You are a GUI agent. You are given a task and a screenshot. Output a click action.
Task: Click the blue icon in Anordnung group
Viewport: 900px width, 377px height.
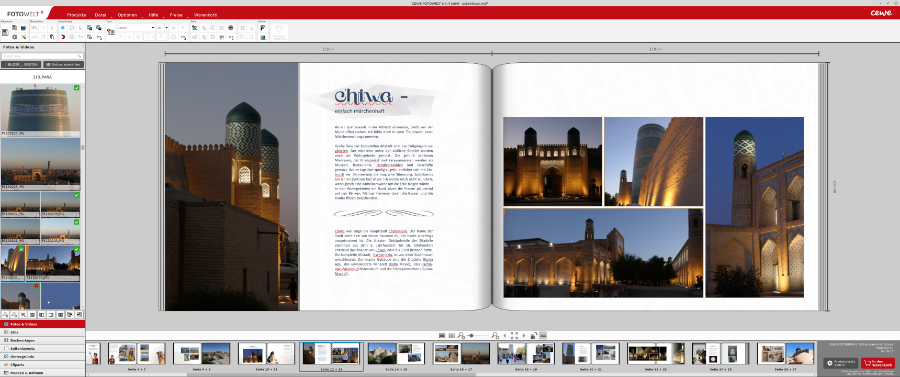[x=63, y=28]
